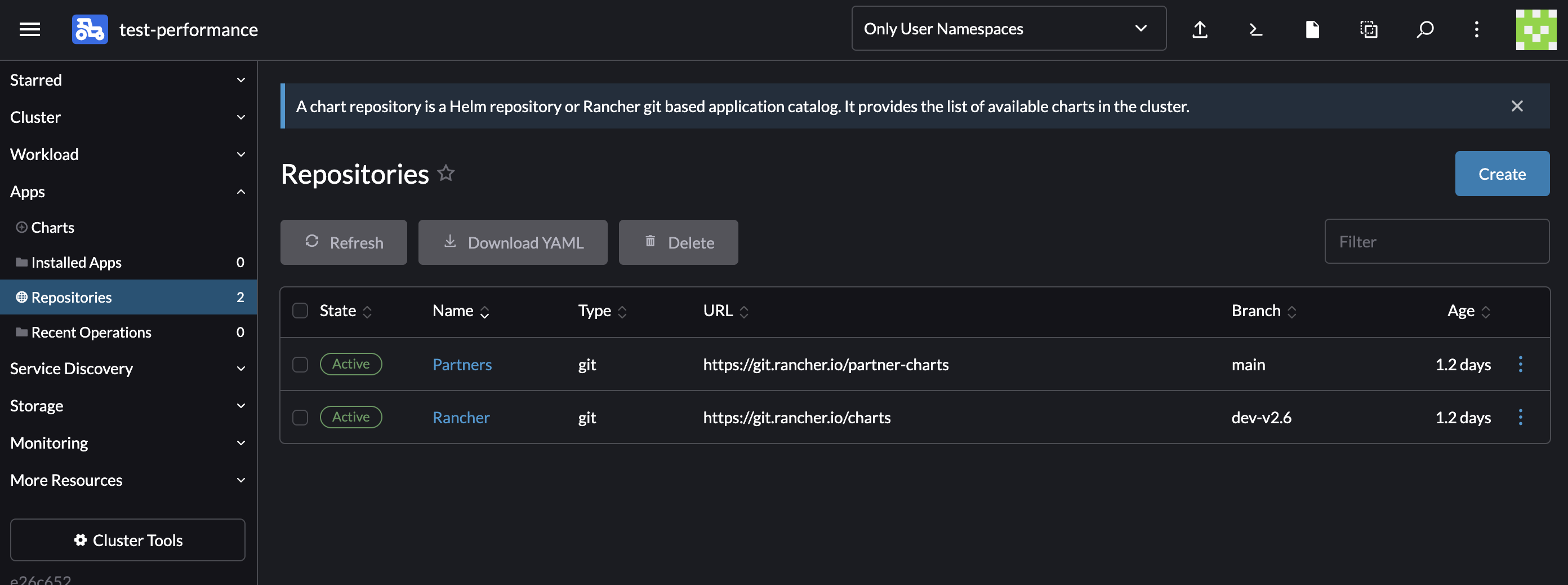This screenshot has height=585, width=1568.
Task: Select the Rancher repository checkbox
Action: point(300,418)
